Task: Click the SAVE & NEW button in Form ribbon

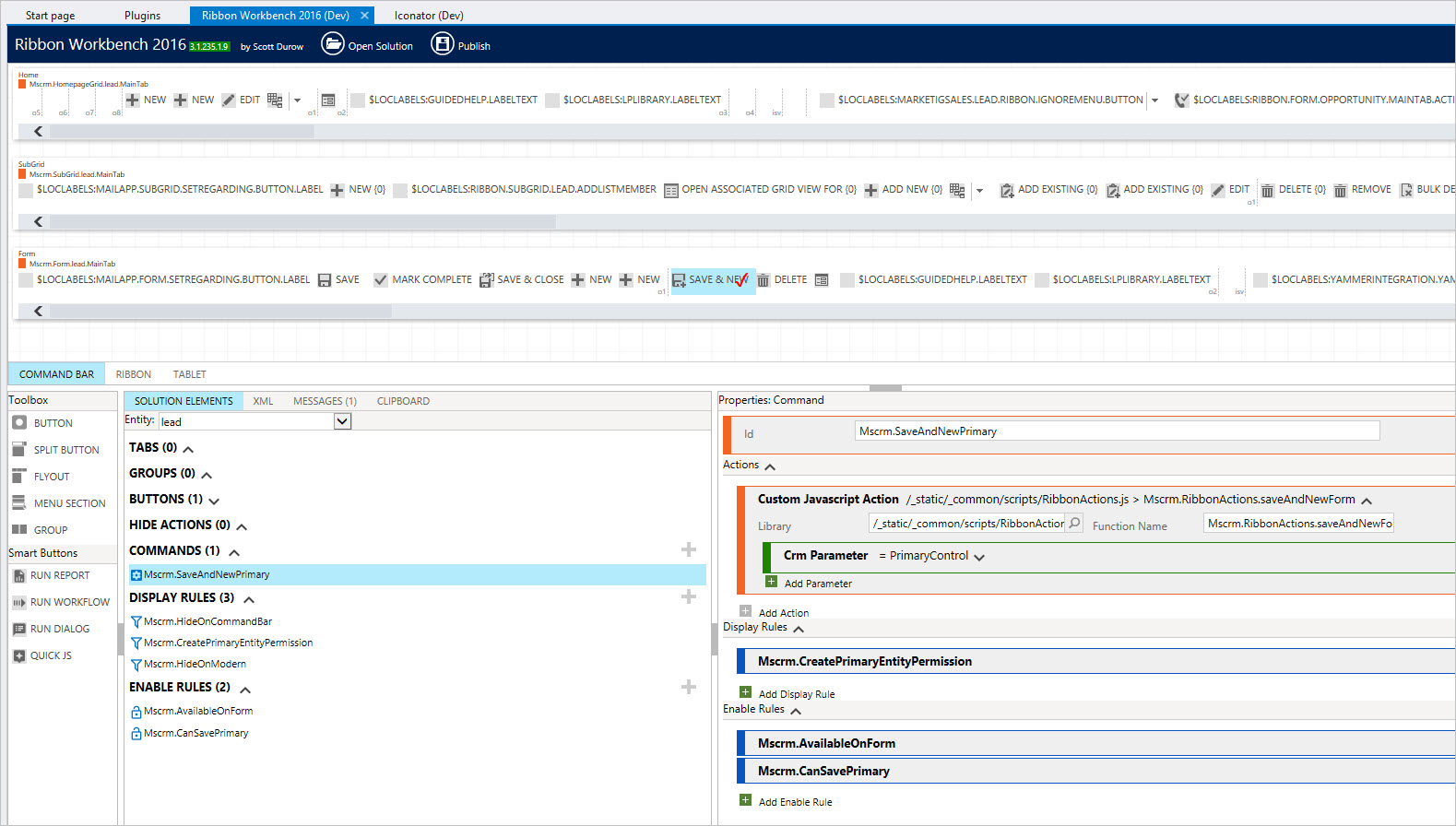Action: coord(712,280)
